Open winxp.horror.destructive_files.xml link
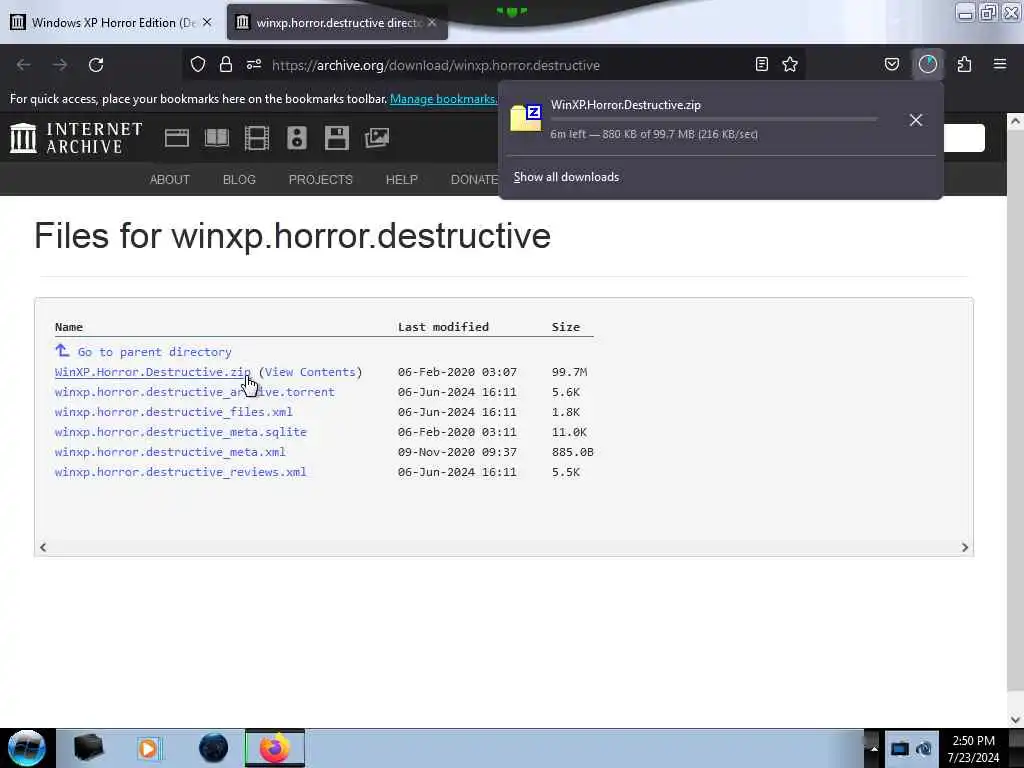This screenshot has width=1024, height=768. 174,412
